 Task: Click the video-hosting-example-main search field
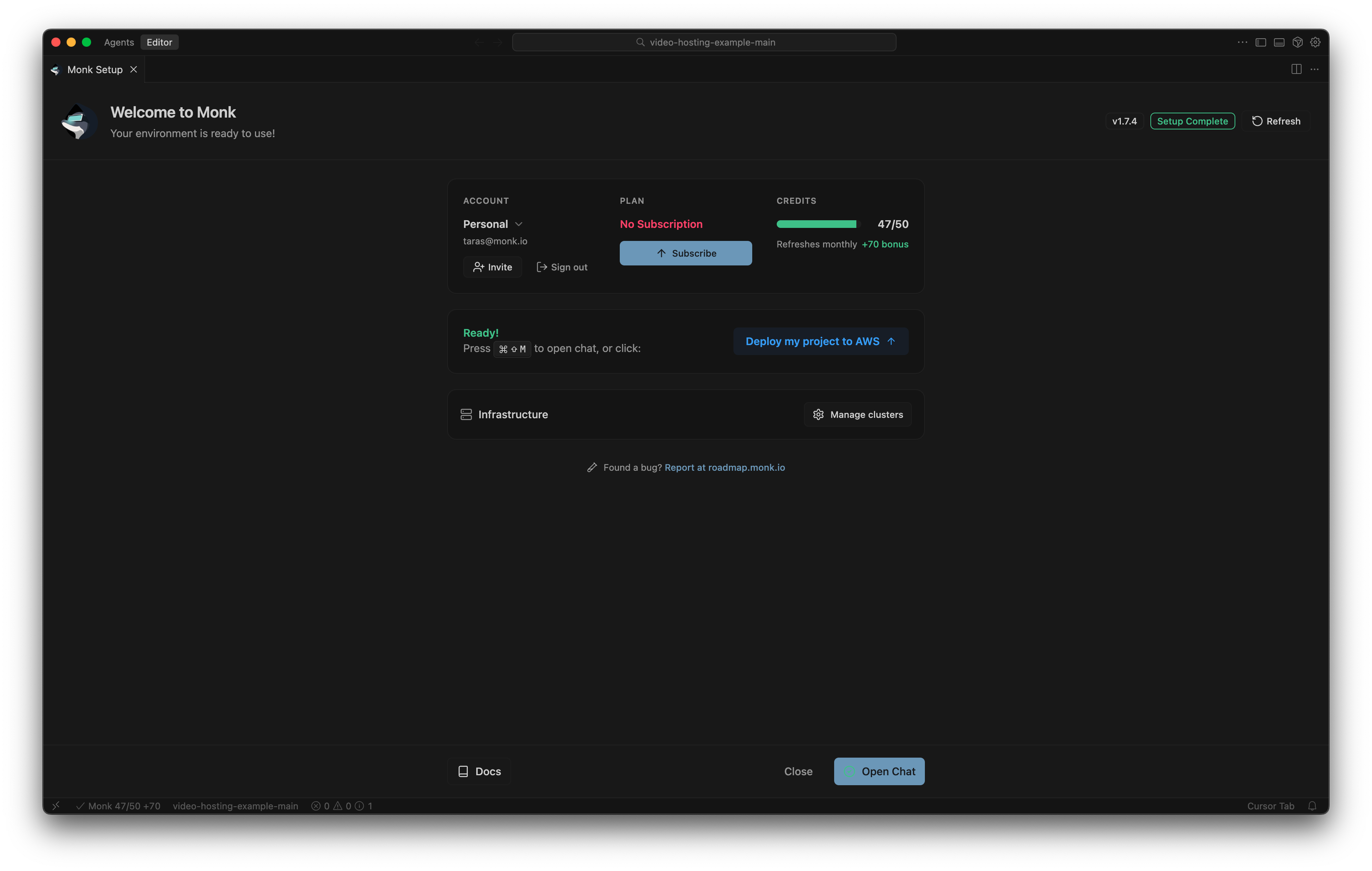(x=704, y=42)
